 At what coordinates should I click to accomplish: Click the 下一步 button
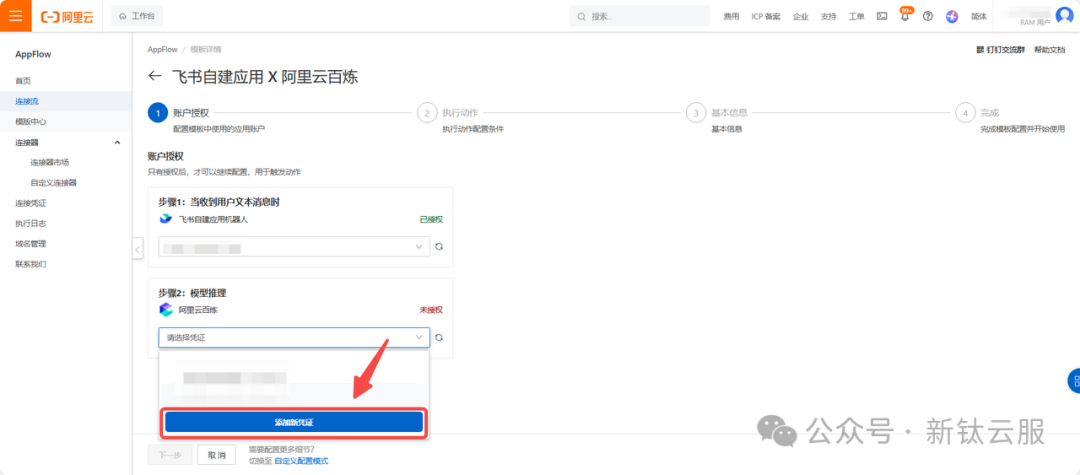pyautogui.click(x=169, y=455)
